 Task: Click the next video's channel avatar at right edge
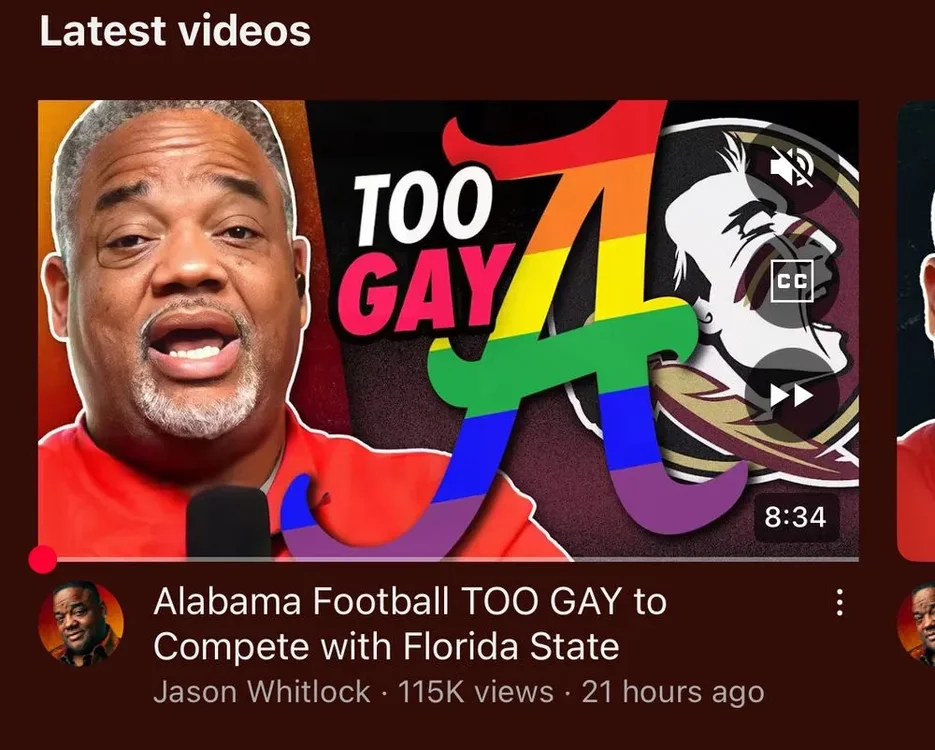pyautogui.click(x=917, y=623)
